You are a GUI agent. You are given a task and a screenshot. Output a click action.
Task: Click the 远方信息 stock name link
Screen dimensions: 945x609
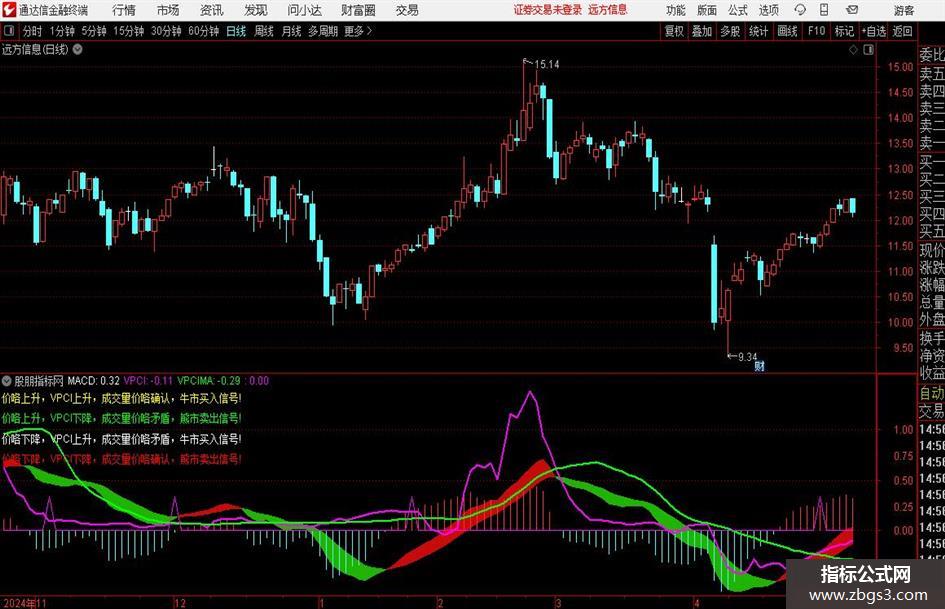click(x=608, y=10)
